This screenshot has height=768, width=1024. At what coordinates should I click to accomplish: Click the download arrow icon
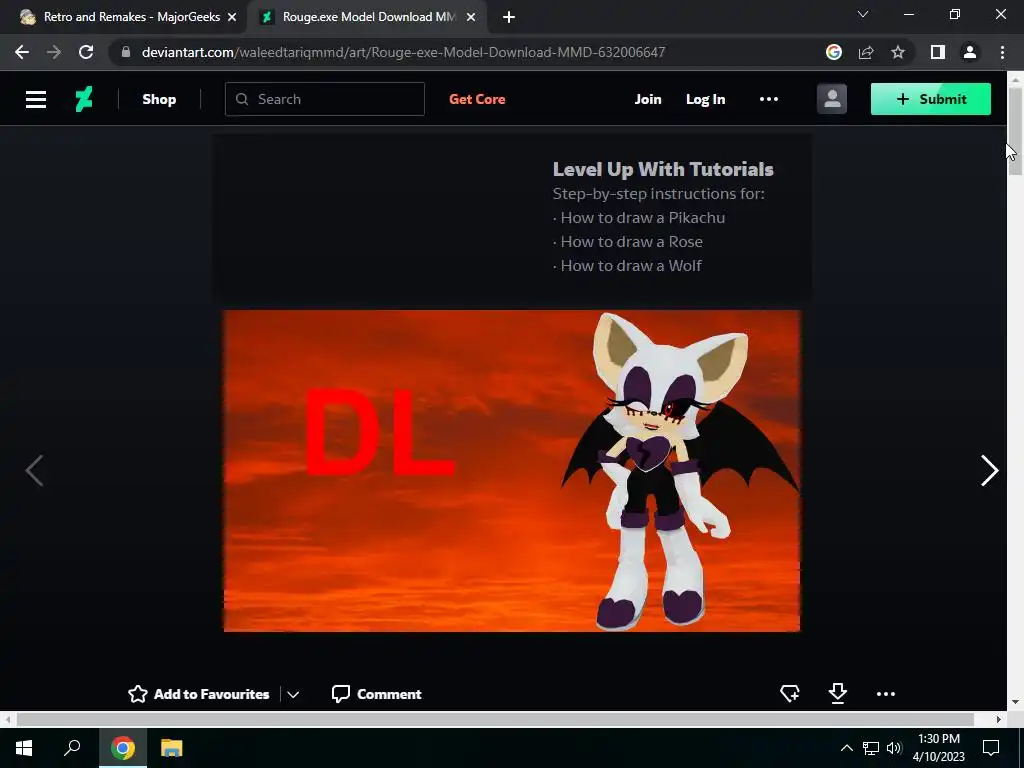coord(838,694)
